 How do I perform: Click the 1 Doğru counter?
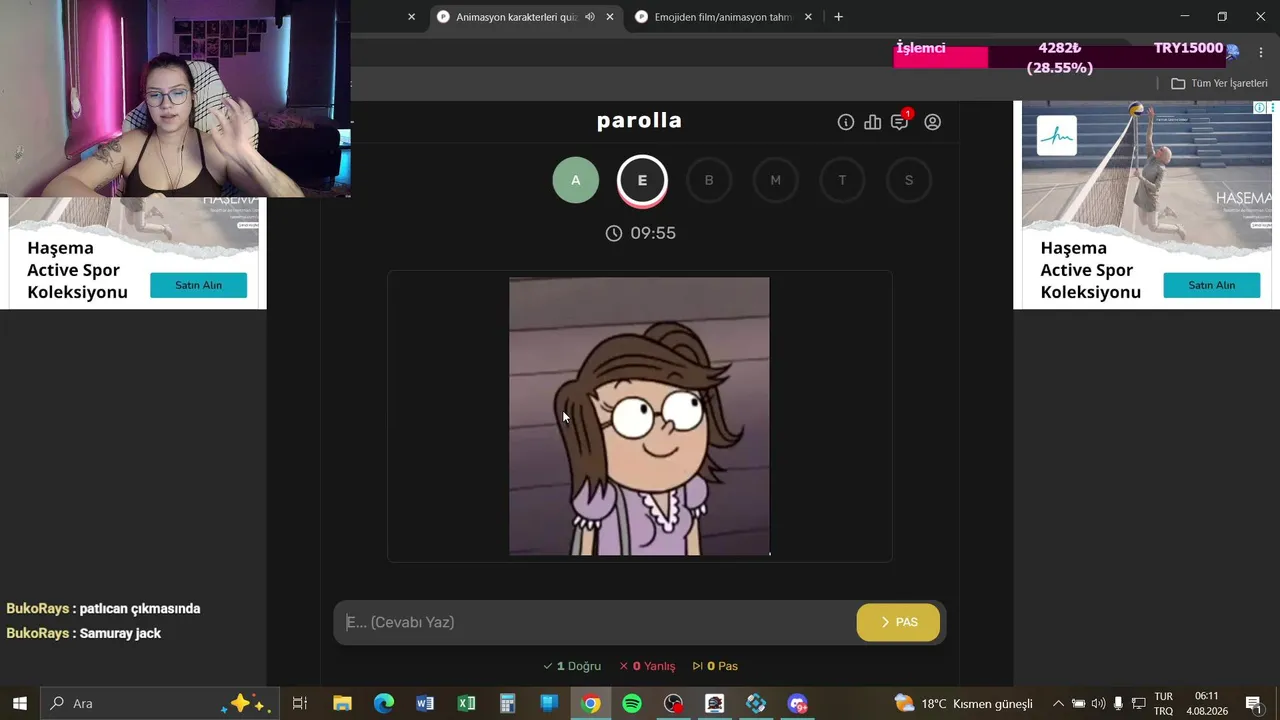click(x=572, y=666)
